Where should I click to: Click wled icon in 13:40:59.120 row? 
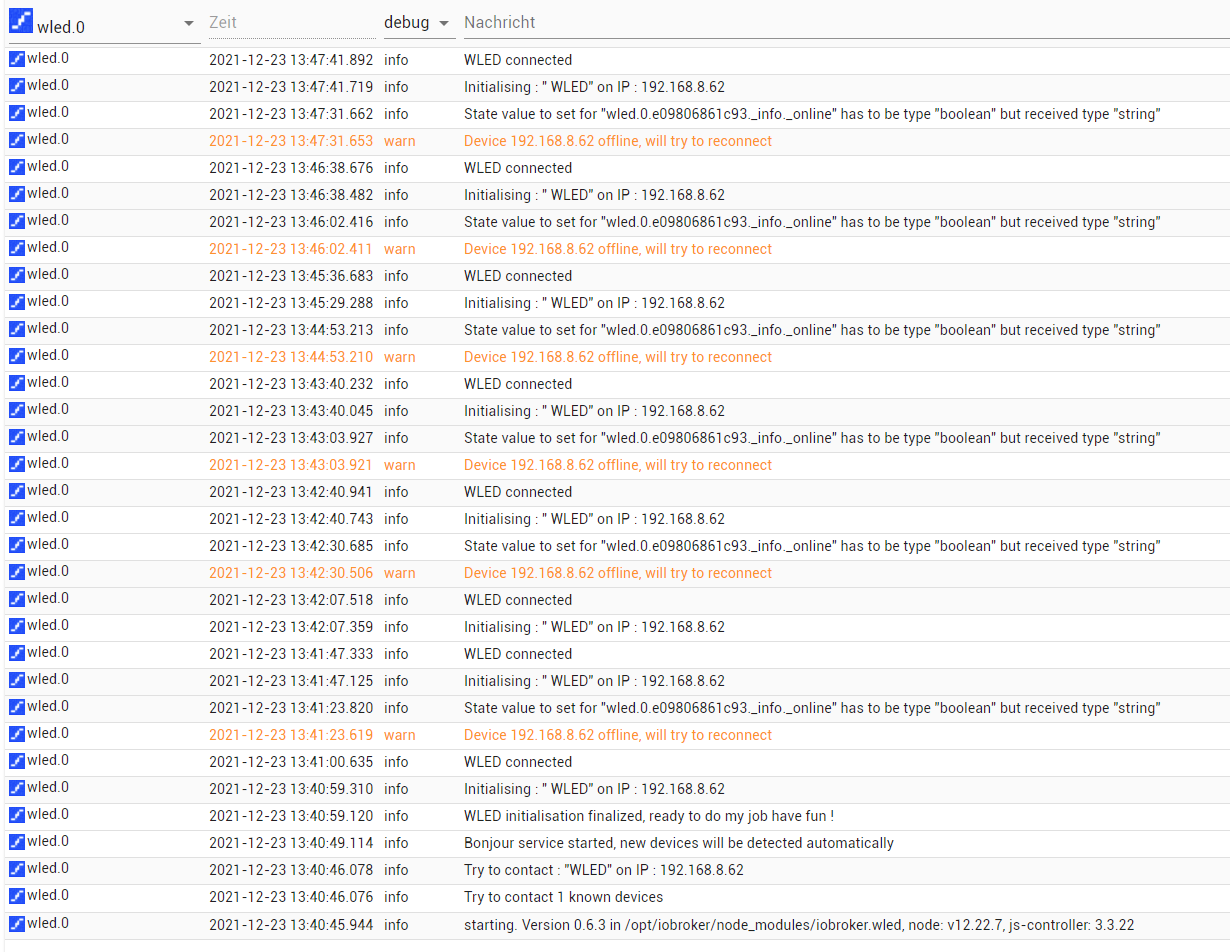coord(17,815)
